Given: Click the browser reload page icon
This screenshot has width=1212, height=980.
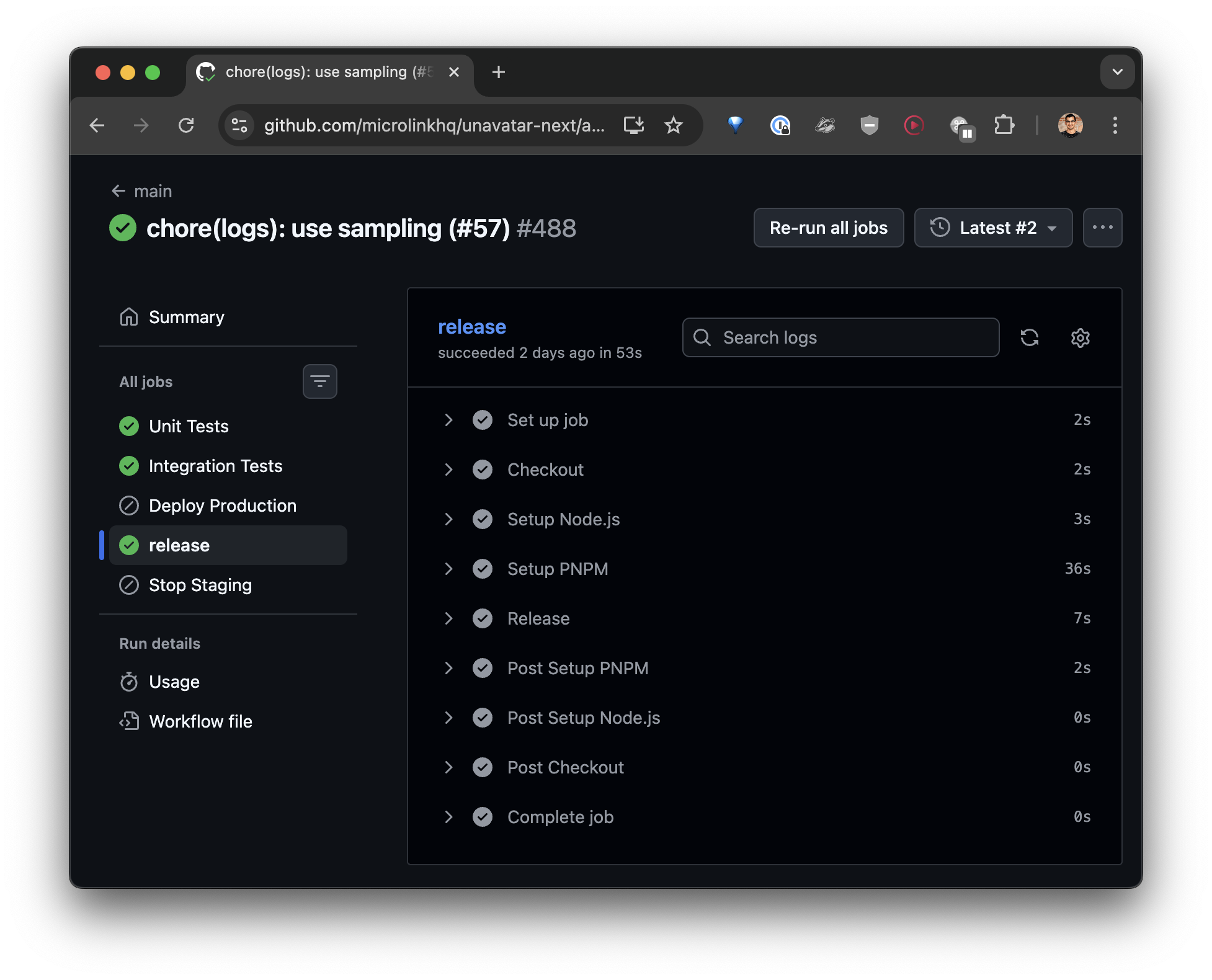Looking at the screenshot, I should pos(186,126).
